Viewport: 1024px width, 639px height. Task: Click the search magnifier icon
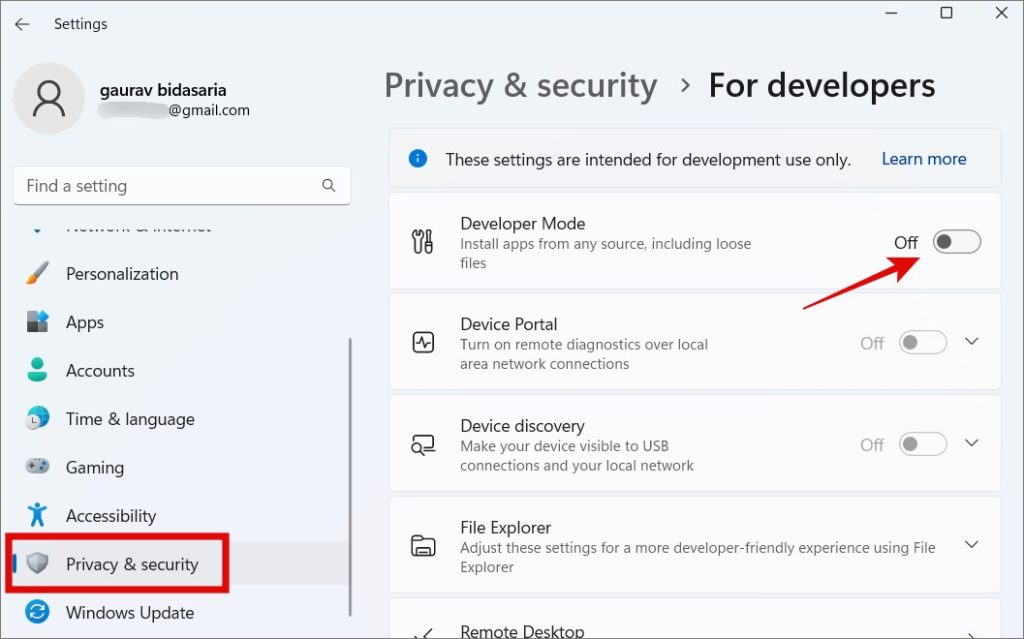tap(328, 186)
